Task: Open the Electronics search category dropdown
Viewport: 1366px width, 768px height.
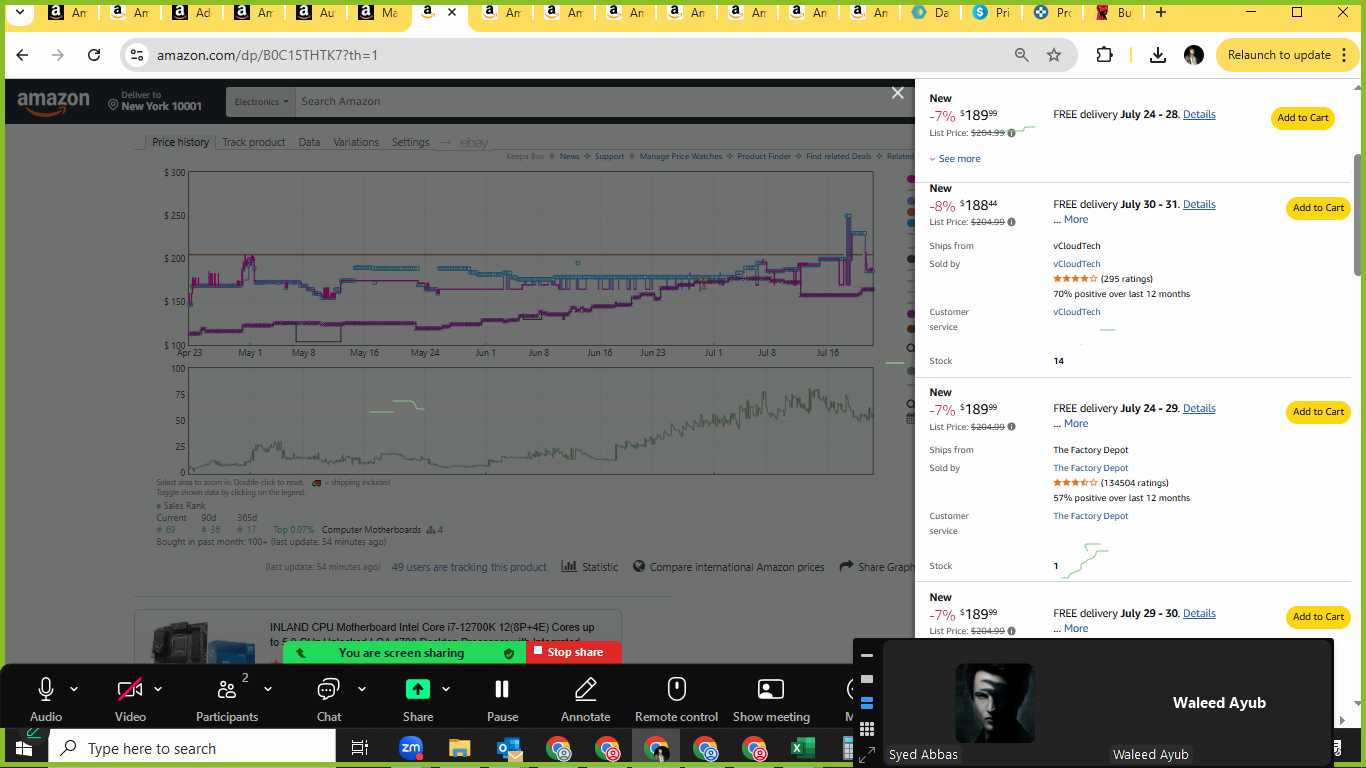Action: (x=261, y=101)
